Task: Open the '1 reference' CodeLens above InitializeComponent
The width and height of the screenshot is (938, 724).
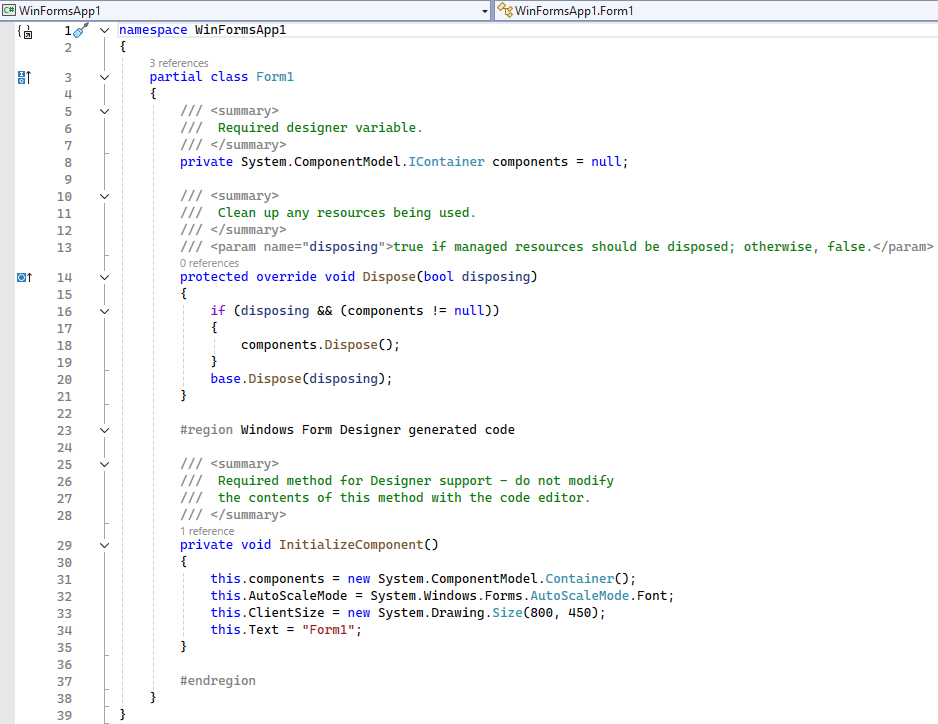Action: [x=207, y=531]
